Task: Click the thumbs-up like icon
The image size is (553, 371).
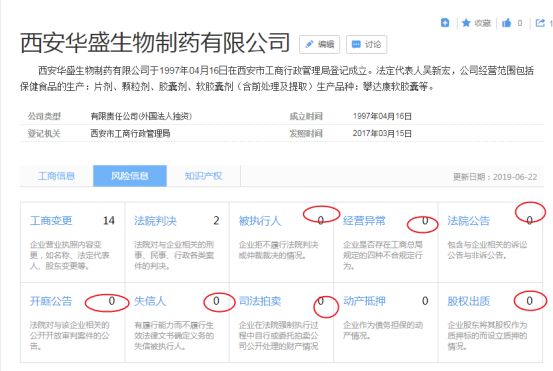Action: 506,23
